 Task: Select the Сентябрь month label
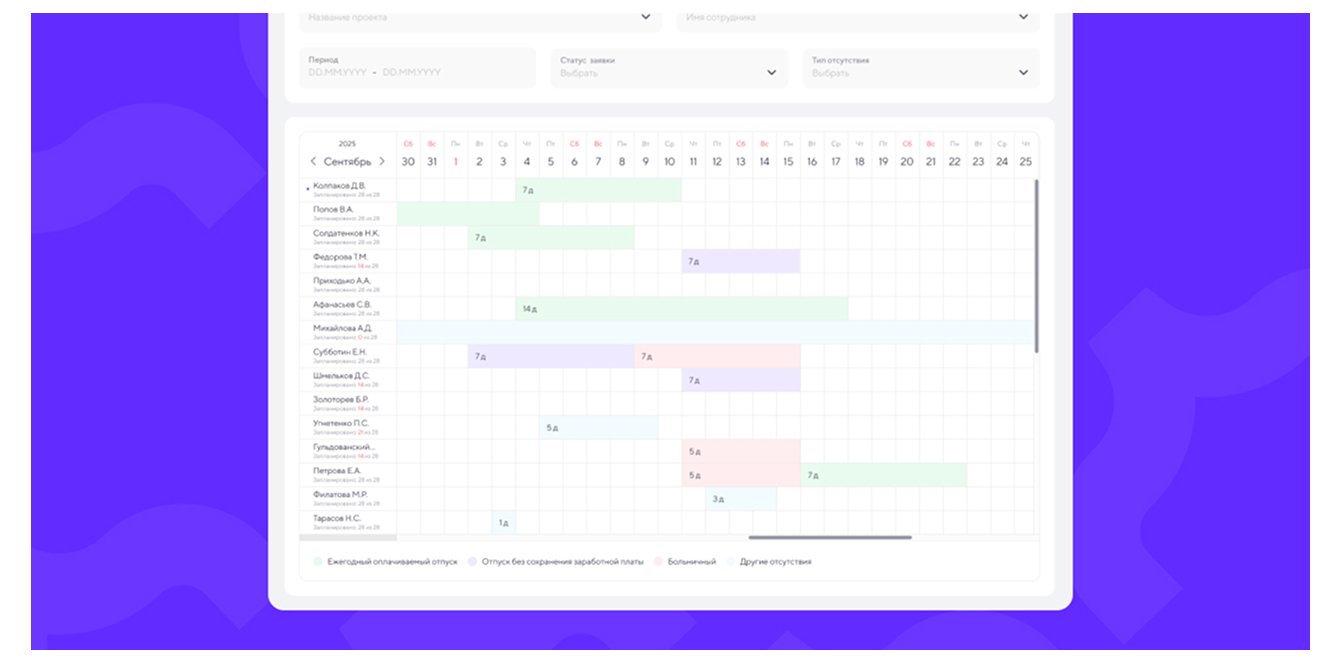tap(347, 162)
